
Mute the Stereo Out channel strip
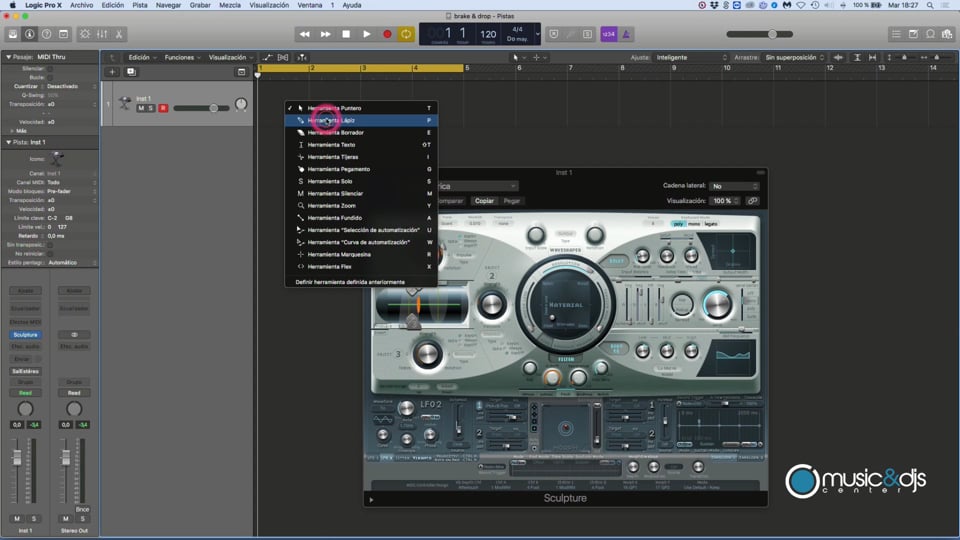pos(66,519)
